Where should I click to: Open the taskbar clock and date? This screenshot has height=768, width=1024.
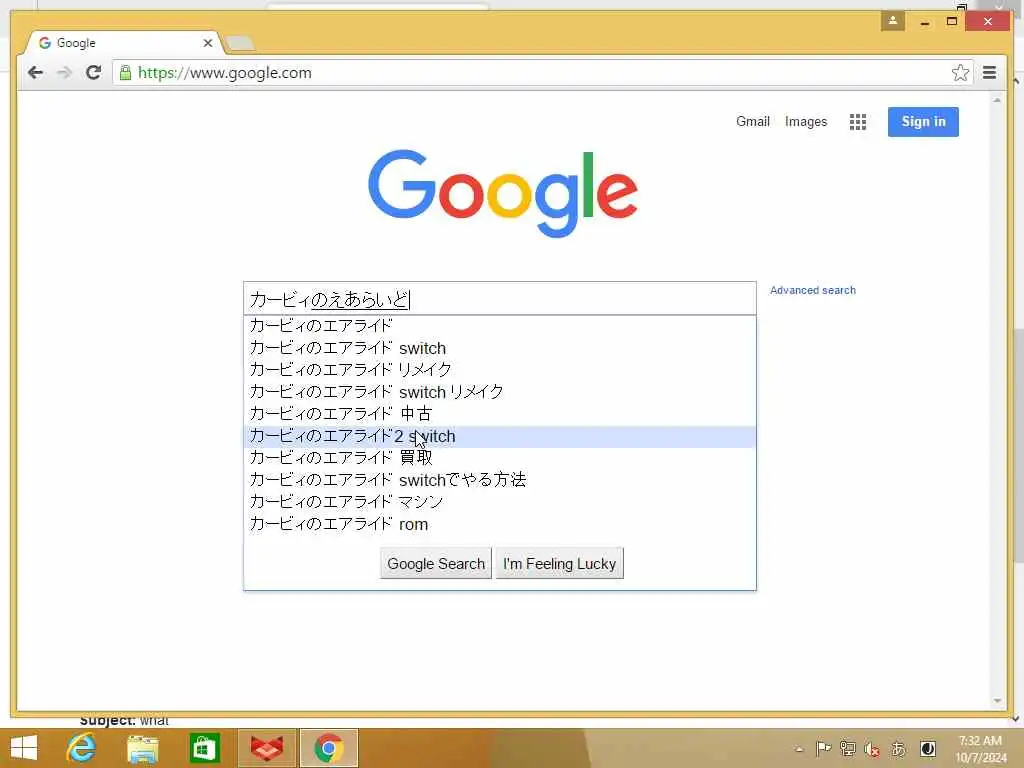980,749
